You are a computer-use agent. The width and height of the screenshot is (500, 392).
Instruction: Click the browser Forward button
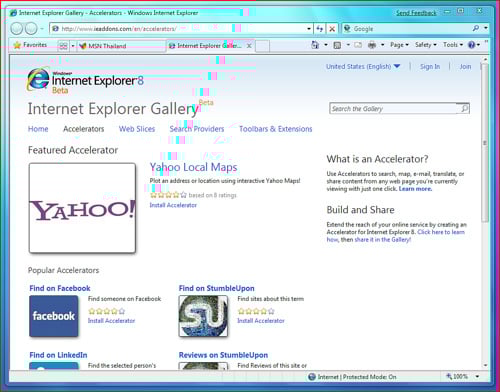tap(31, 29)
